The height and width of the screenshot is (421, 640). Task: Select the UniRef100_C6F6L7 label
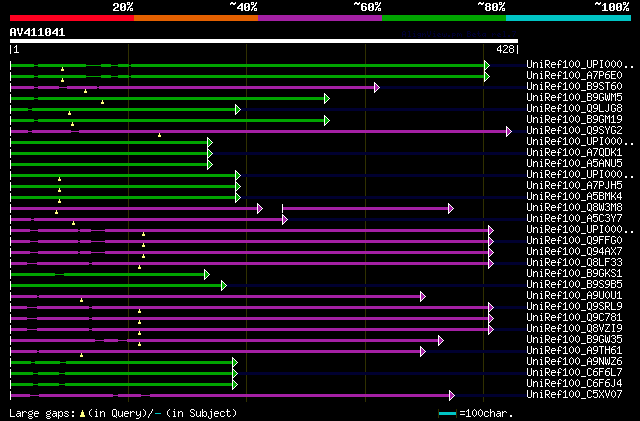(x=574, y=373)
